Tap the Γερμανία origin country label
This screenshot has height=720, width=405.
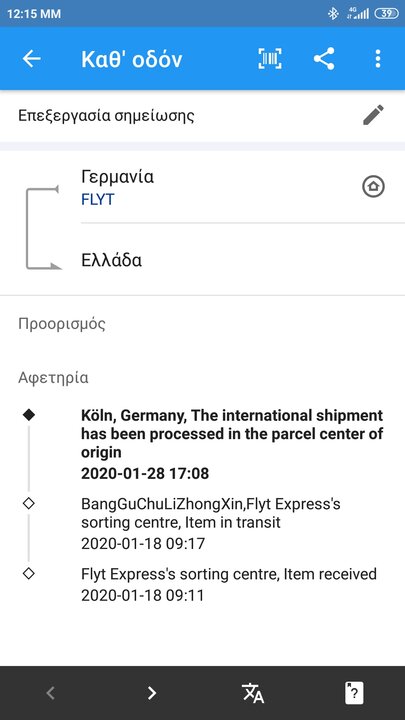point(118,177)
